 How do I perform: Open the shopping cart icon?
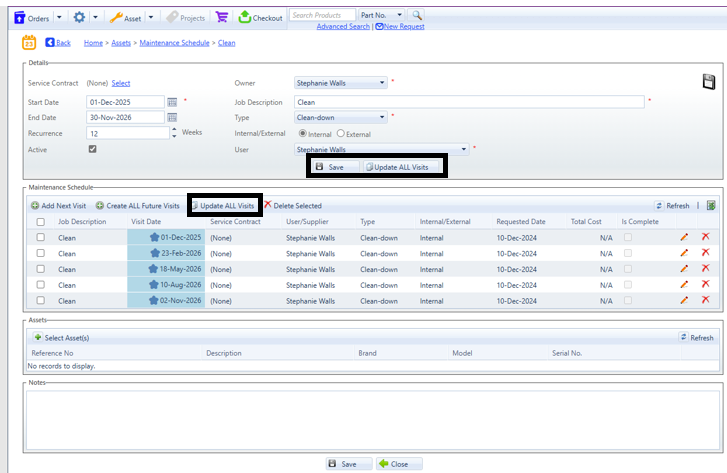[222, 17]
